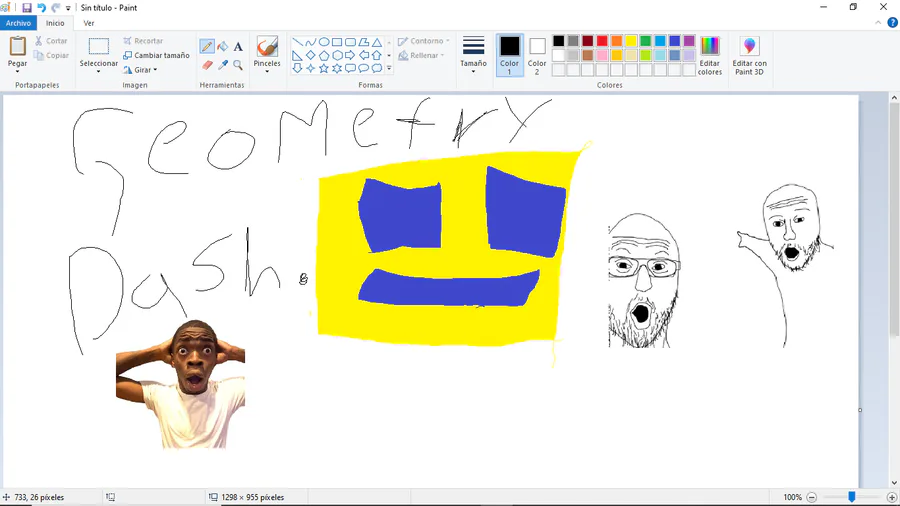The height and width of the screenshot is (506, 900).
Task: Click Copiar button
Action: pyautogui.click(x=51, y=56)
